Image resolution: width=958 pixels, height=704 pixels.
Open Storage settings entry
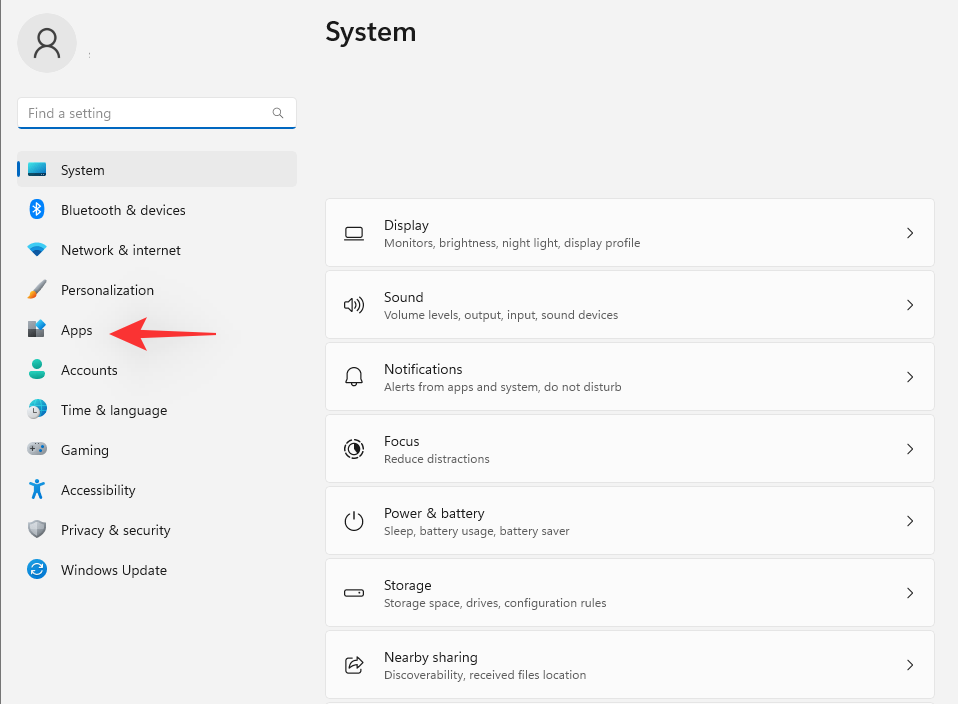click(x=630, y=592)
